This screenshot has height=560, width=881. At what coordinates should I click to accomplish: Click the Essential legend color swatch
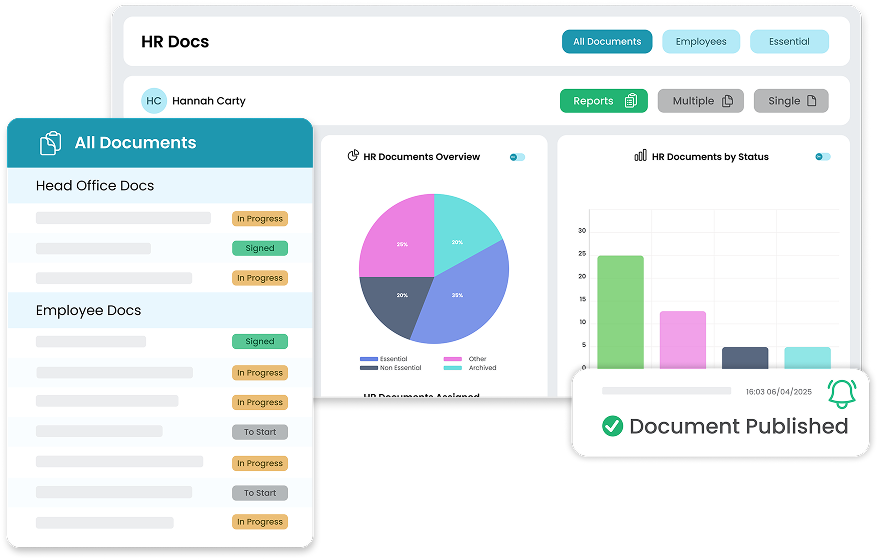[369, 359]
